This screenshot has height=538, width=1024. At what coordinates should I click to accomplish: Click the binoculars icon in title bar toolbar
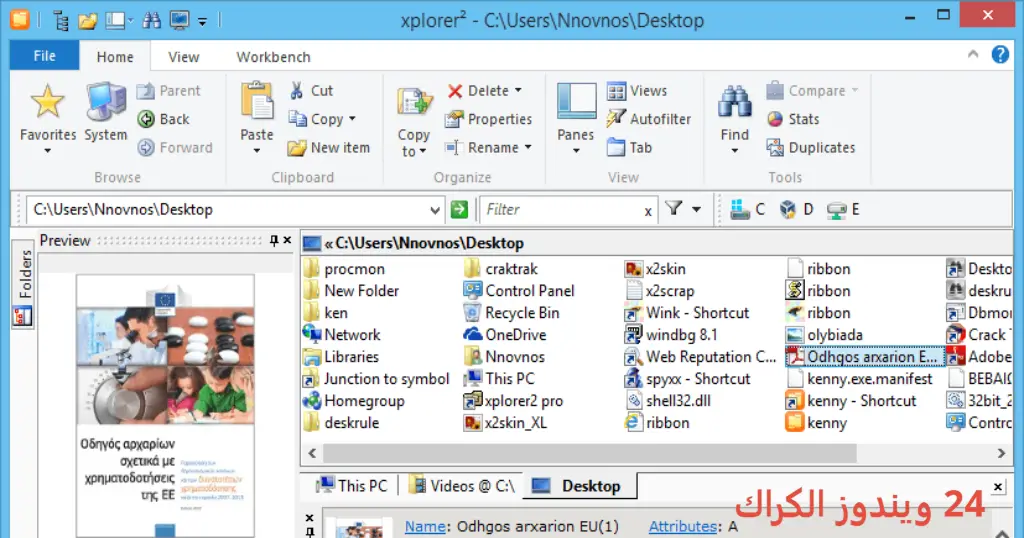[x=152, y=20]
